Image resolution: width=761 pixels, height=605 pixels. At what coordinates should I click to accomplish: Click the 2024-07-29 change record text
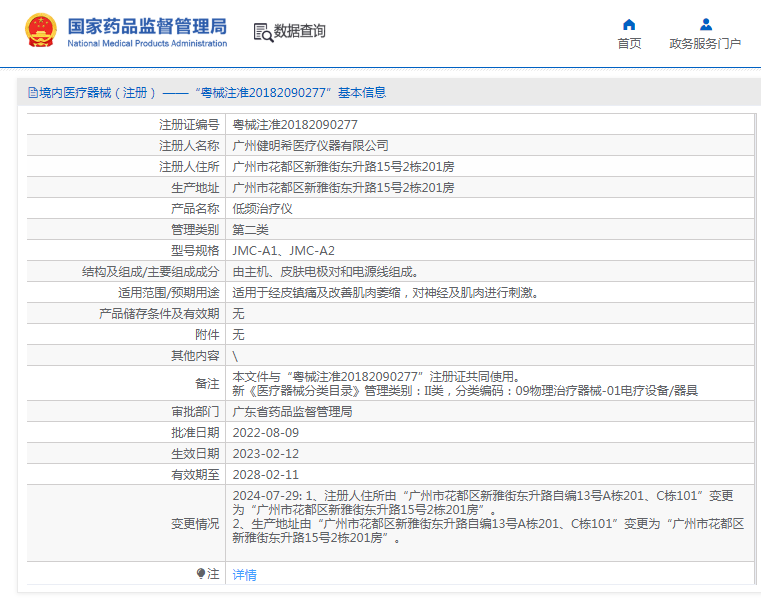(x=488, y=517)
